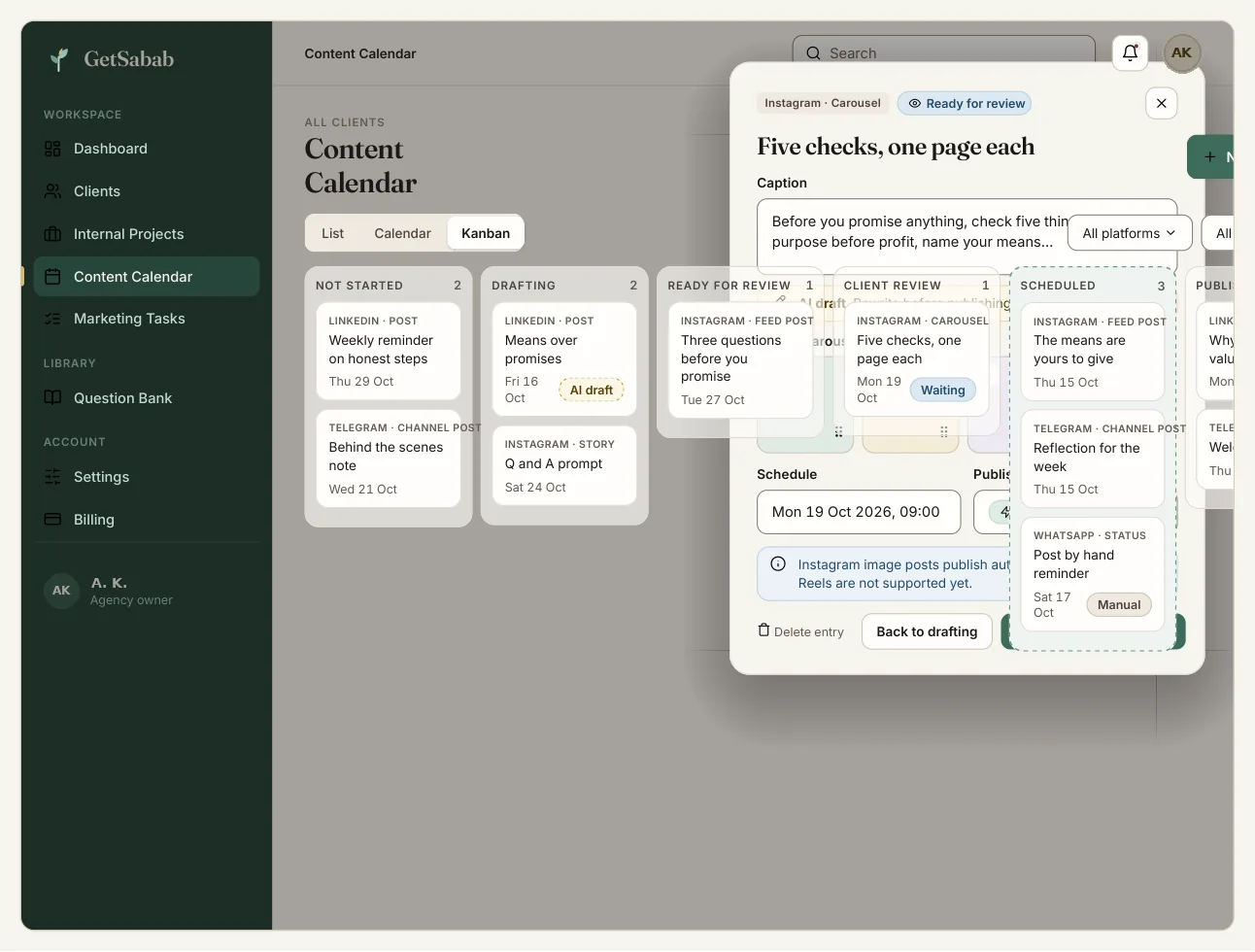This screenshot has width=1255, height=952.
Task: Click the Question Bank book icon
Action: point(52,398)
